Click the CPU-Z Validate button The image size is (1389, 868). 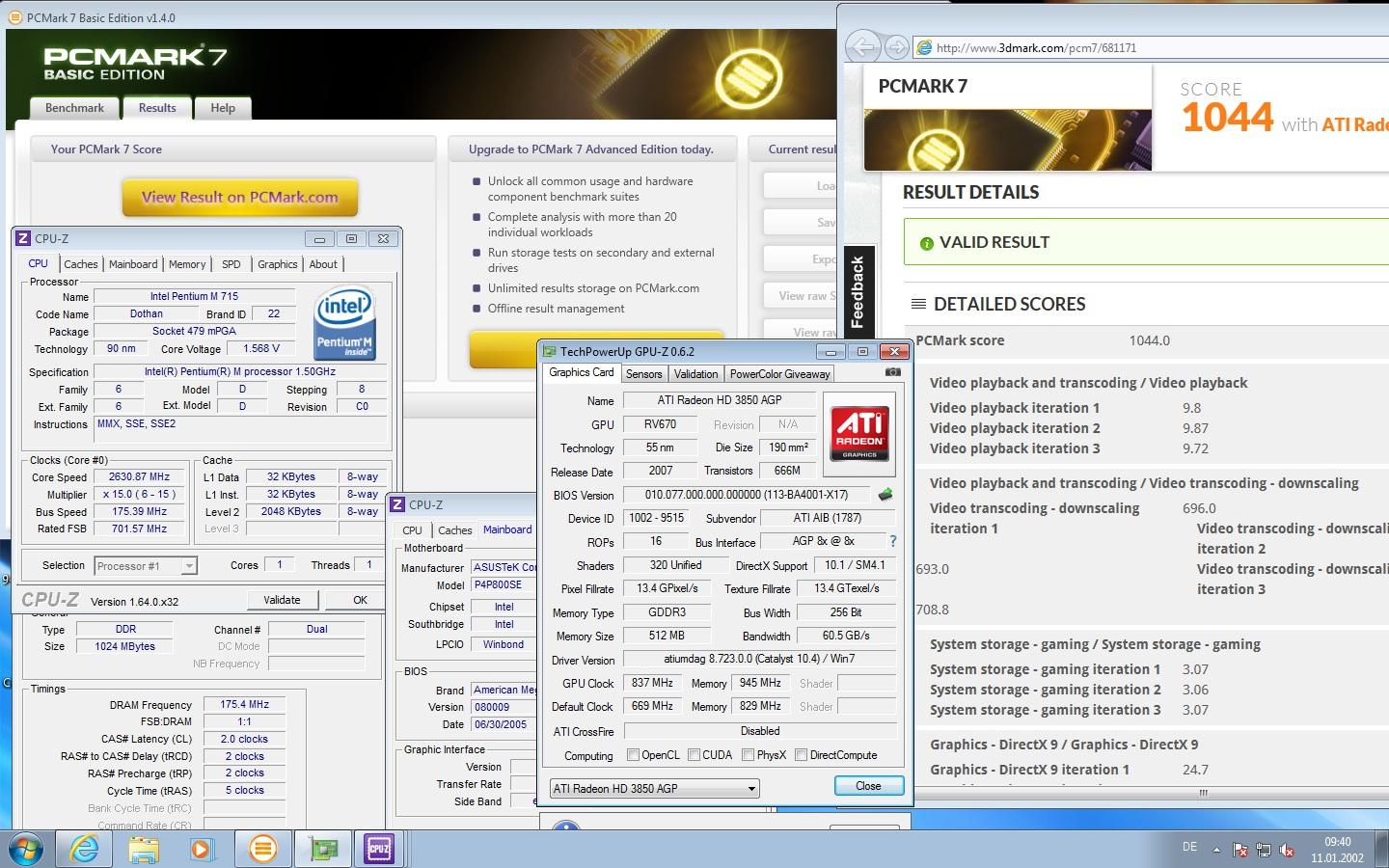[282, 600]
